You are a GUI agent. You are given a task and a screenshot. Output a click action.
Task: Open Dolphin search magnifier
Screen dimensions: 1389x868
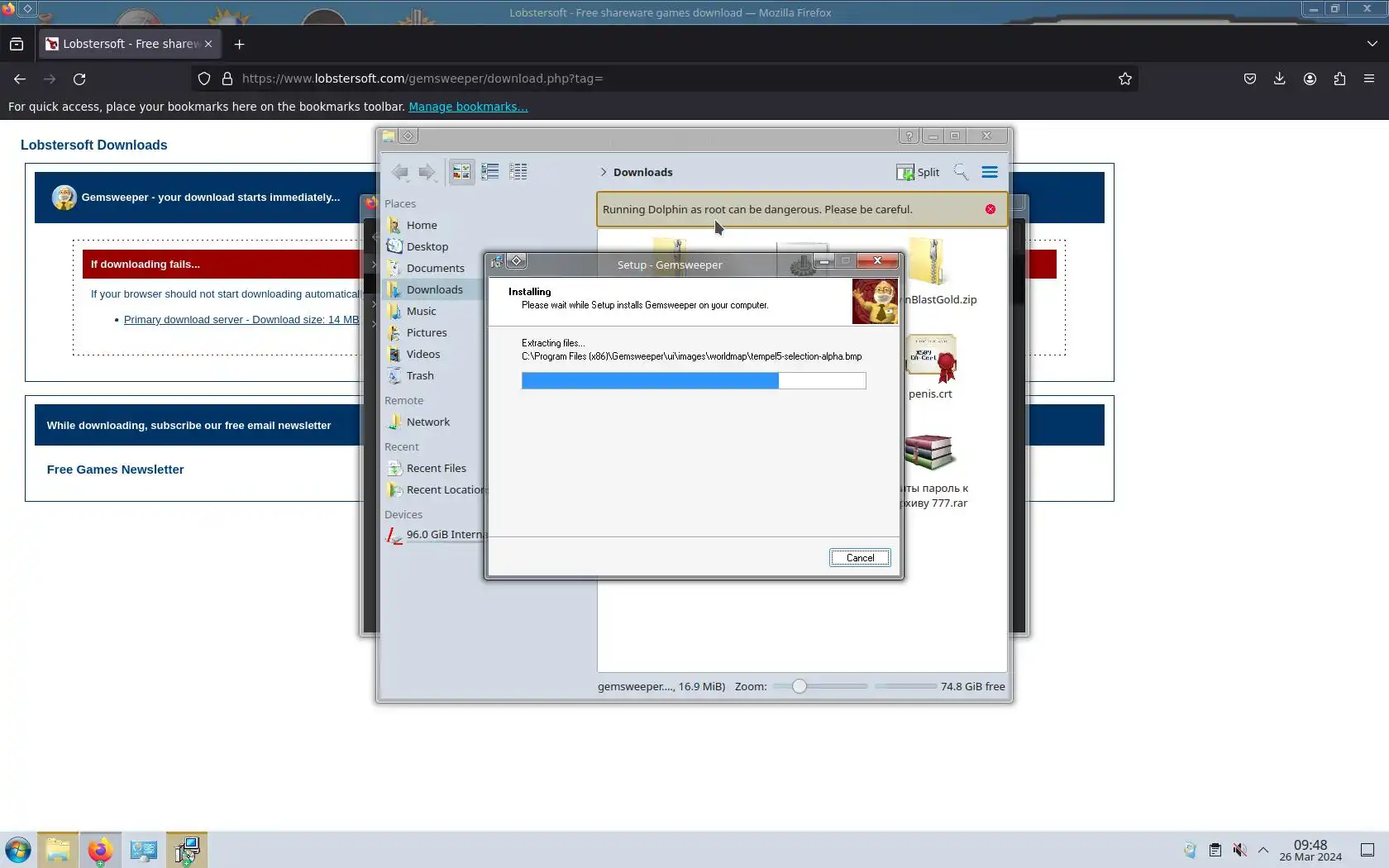[x=961, y=172]
